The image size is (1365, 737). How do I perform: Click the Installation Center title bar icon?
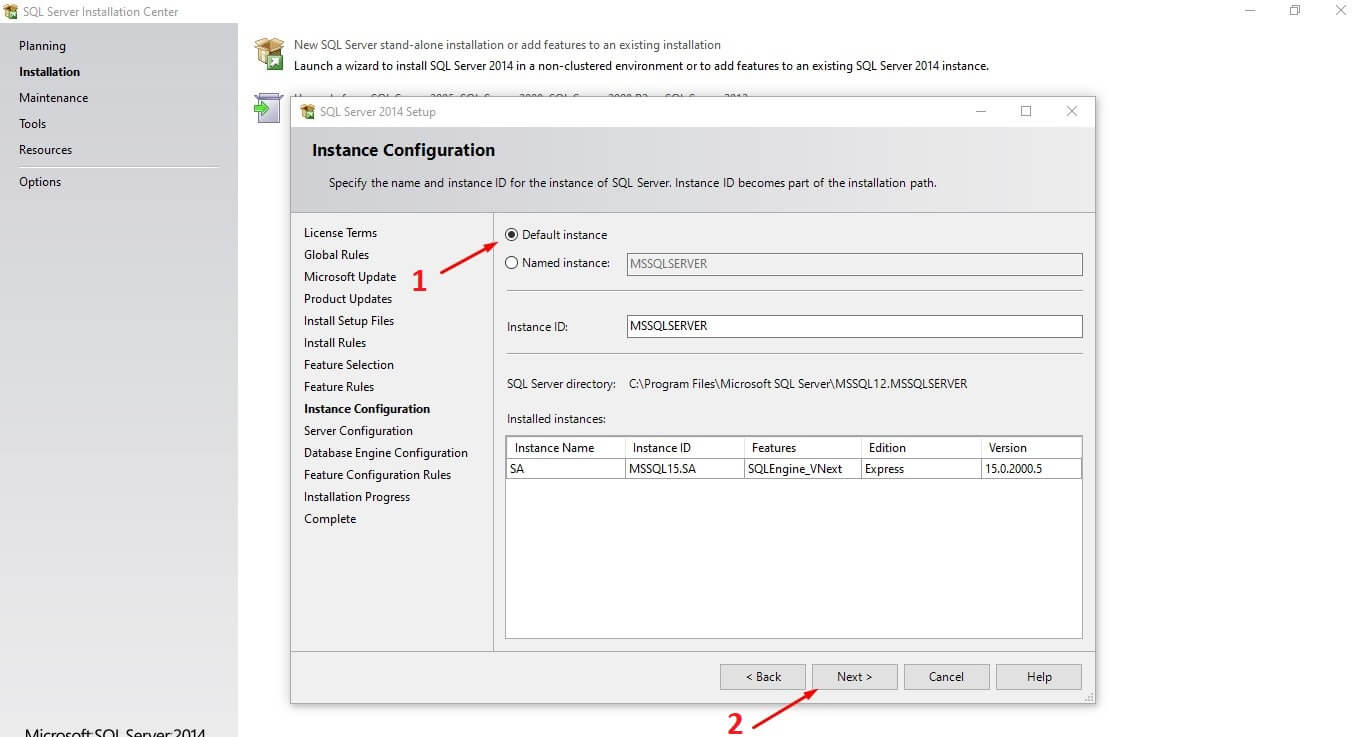point(11,12)
